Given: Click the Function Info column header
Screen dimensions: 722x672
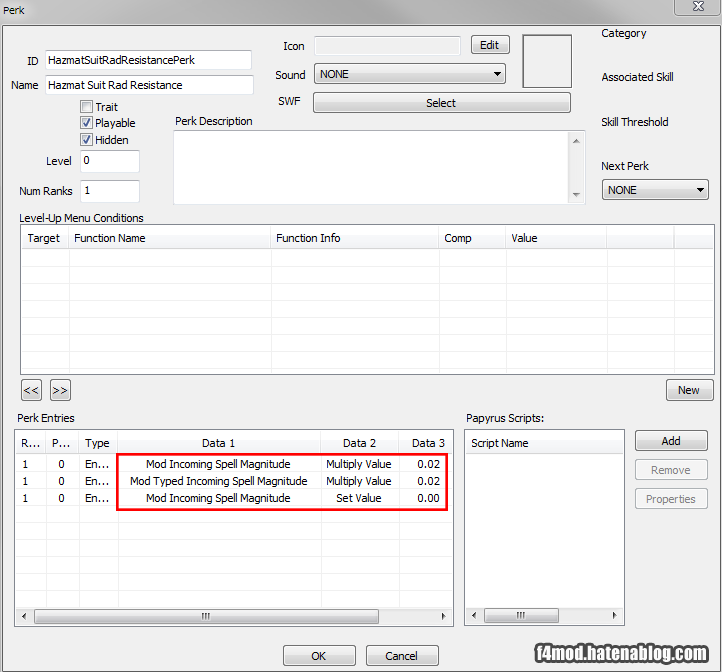Looking at the screenshot, I should pos(355,238).
